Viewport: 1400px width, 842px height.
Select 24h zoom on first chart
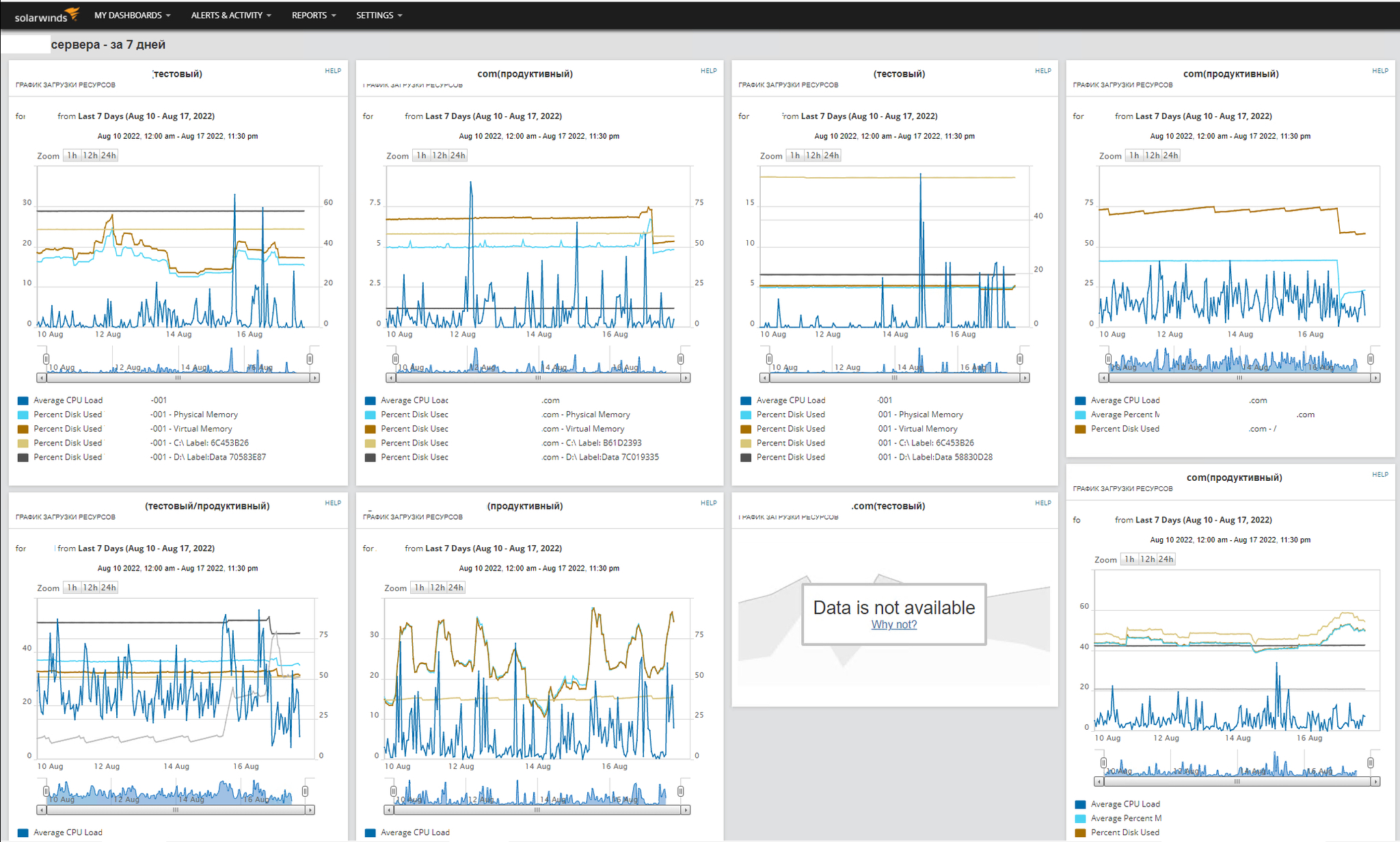(x=109, y=155)
